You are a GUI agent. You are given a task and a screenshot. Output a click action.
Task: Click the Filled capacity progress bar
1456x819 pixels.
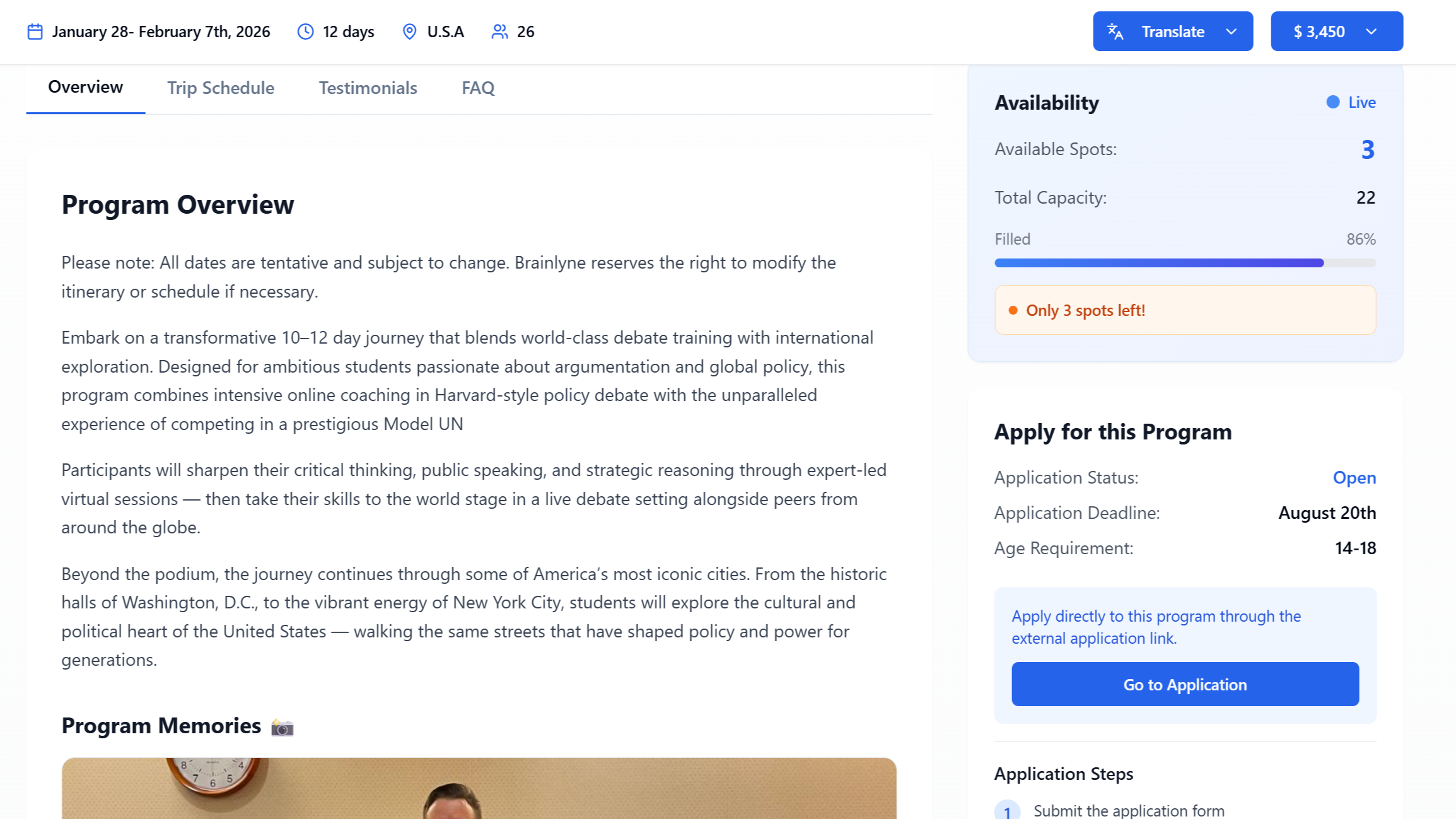pyautogui.click(x=1185, y=263)
